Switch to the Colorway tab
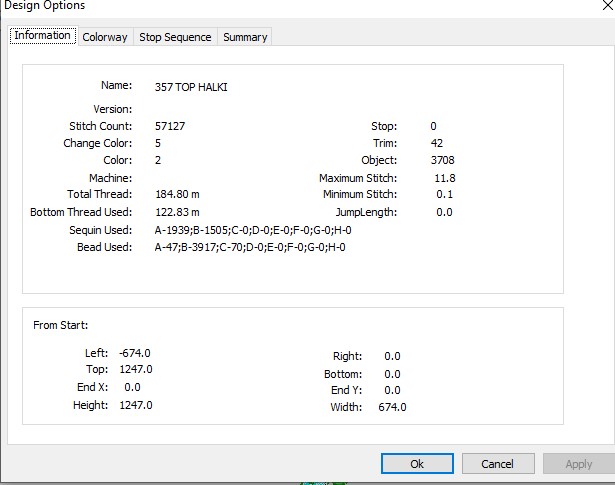This screenshot has height=485, width=615. pyautogui.click(x=105, y=37)
